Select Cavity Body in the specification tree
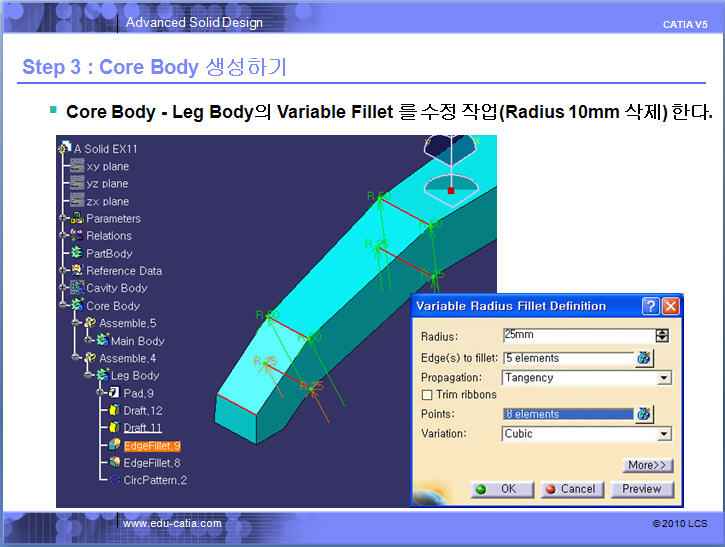 [116, 288]
